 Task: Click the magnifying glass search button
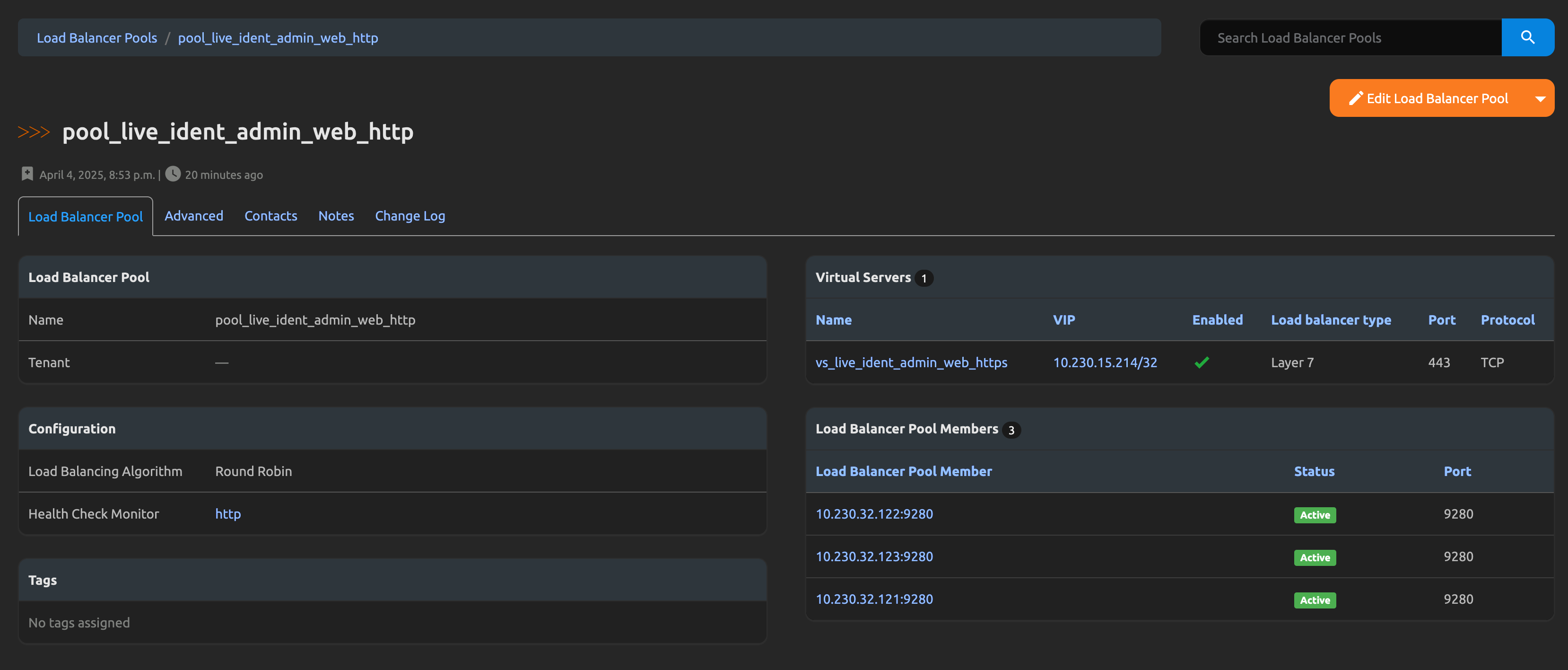tap(1527, 37)
